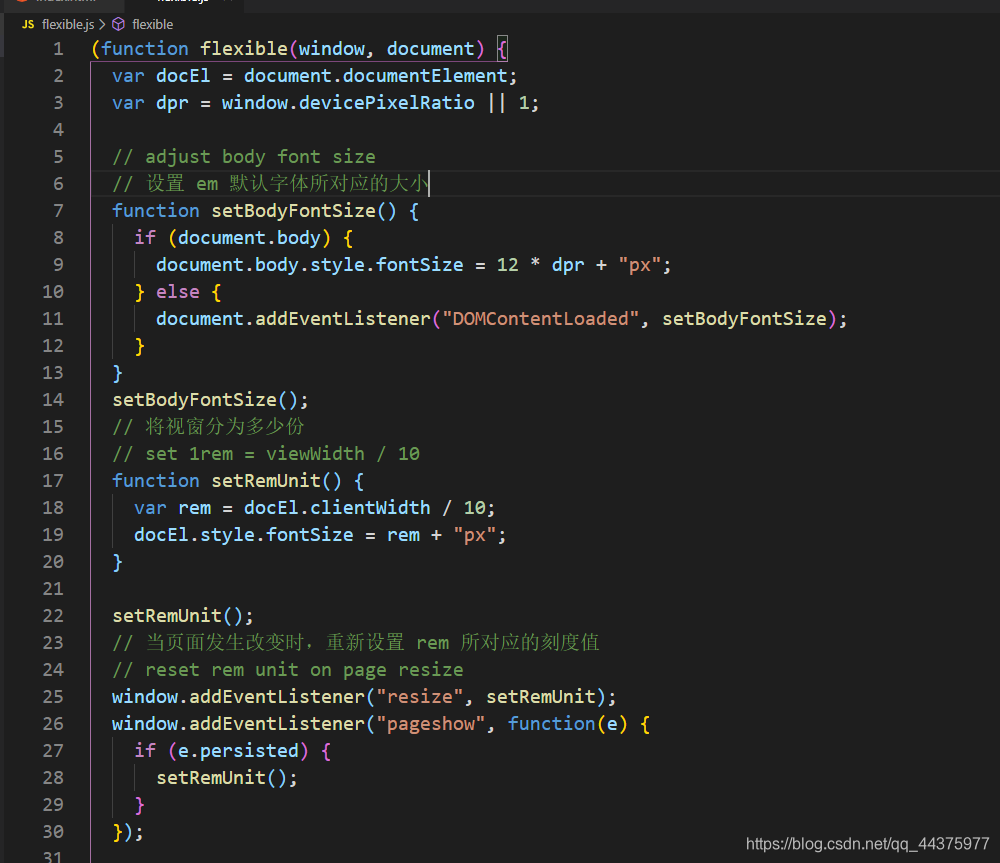Screen dimensions: 1000x863
Task: Click gutter line number 11
Action: (54, 319)
